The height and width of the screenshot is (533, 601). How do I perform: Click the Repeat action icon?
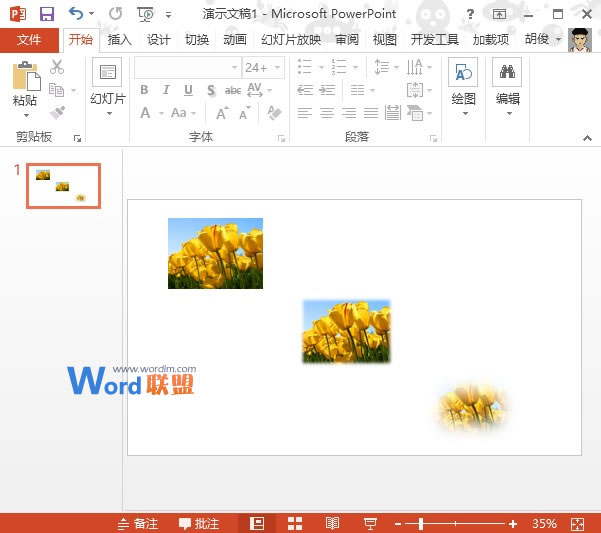coord(115,14)
